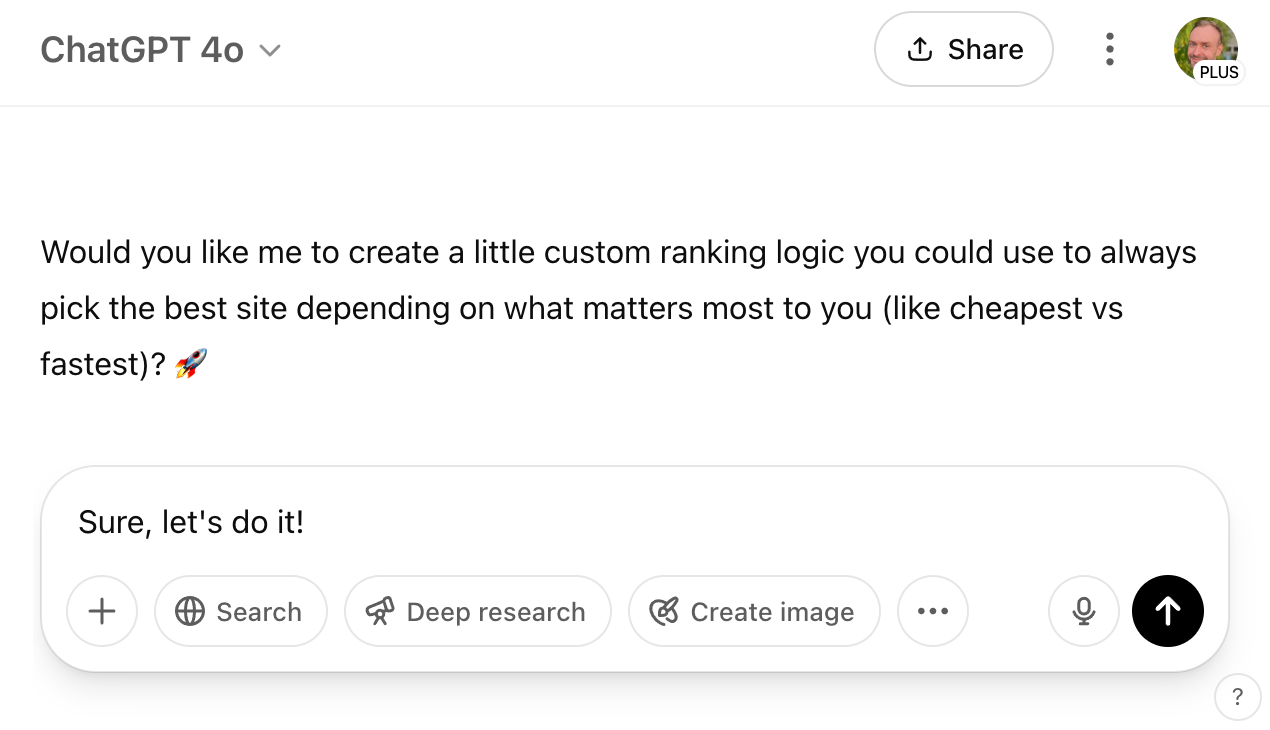The height and width of the screenshot is (730, 1270).
Task: Start dictation with the microphone icon
Action: pos(1083,611)
